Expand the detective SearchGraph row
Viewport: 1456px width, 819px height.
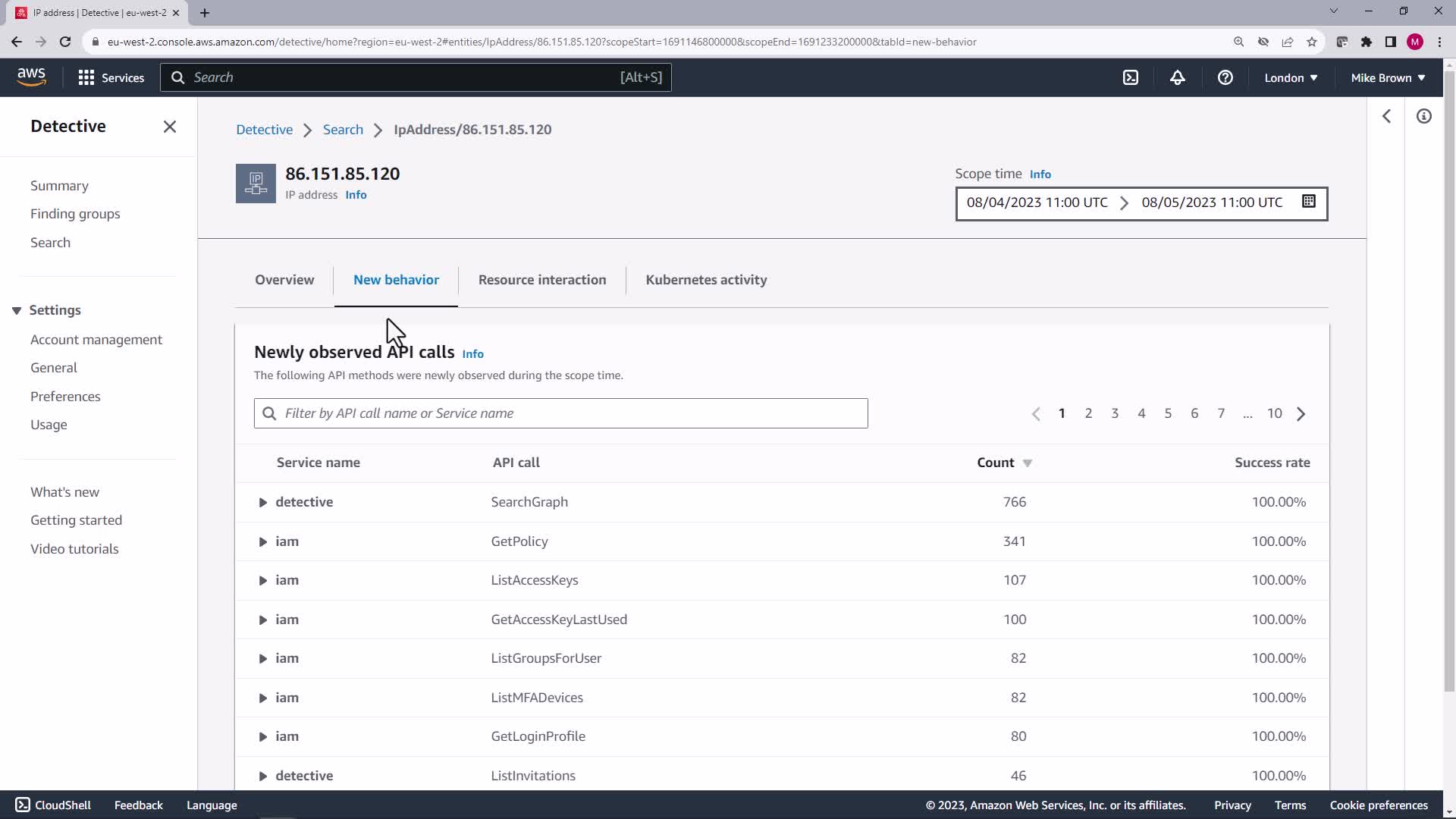pyautogui.click(x=262, y=502)
